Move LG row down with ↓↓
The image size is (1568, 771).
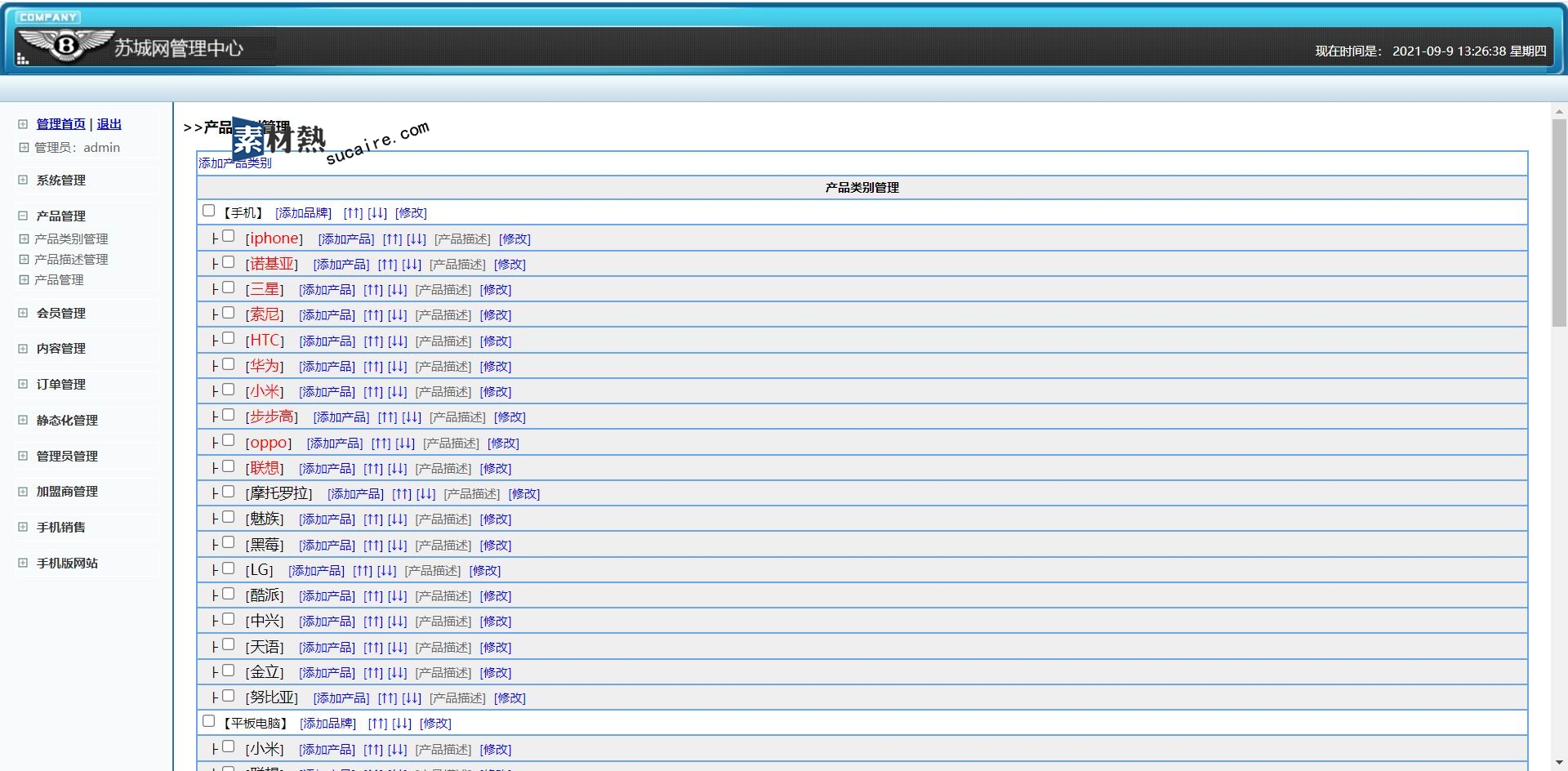[387, 571]
